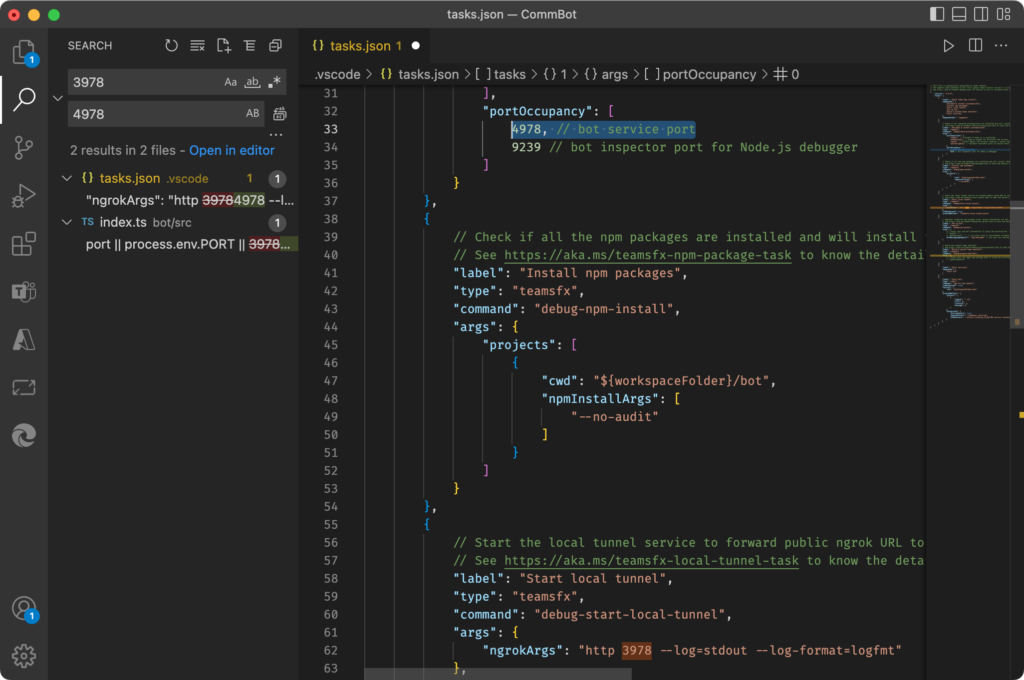Open the Run and Debug panel
Screen dimensions: 1024x680
24,196
